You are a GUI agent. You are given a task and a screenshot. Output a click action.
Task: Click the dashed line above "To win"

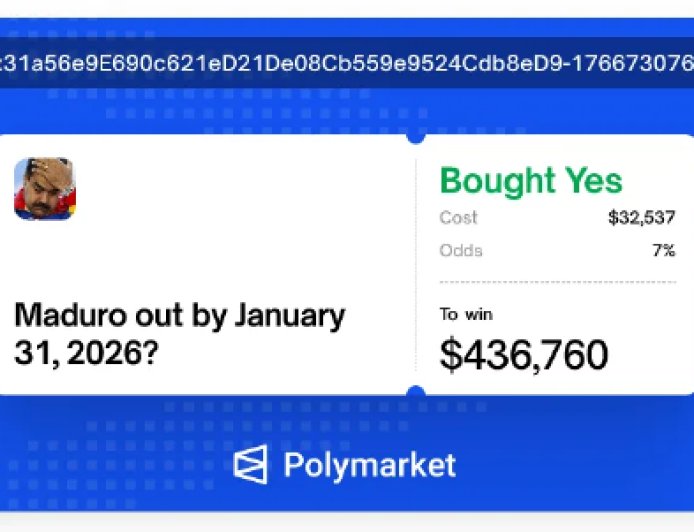point(557,282)
